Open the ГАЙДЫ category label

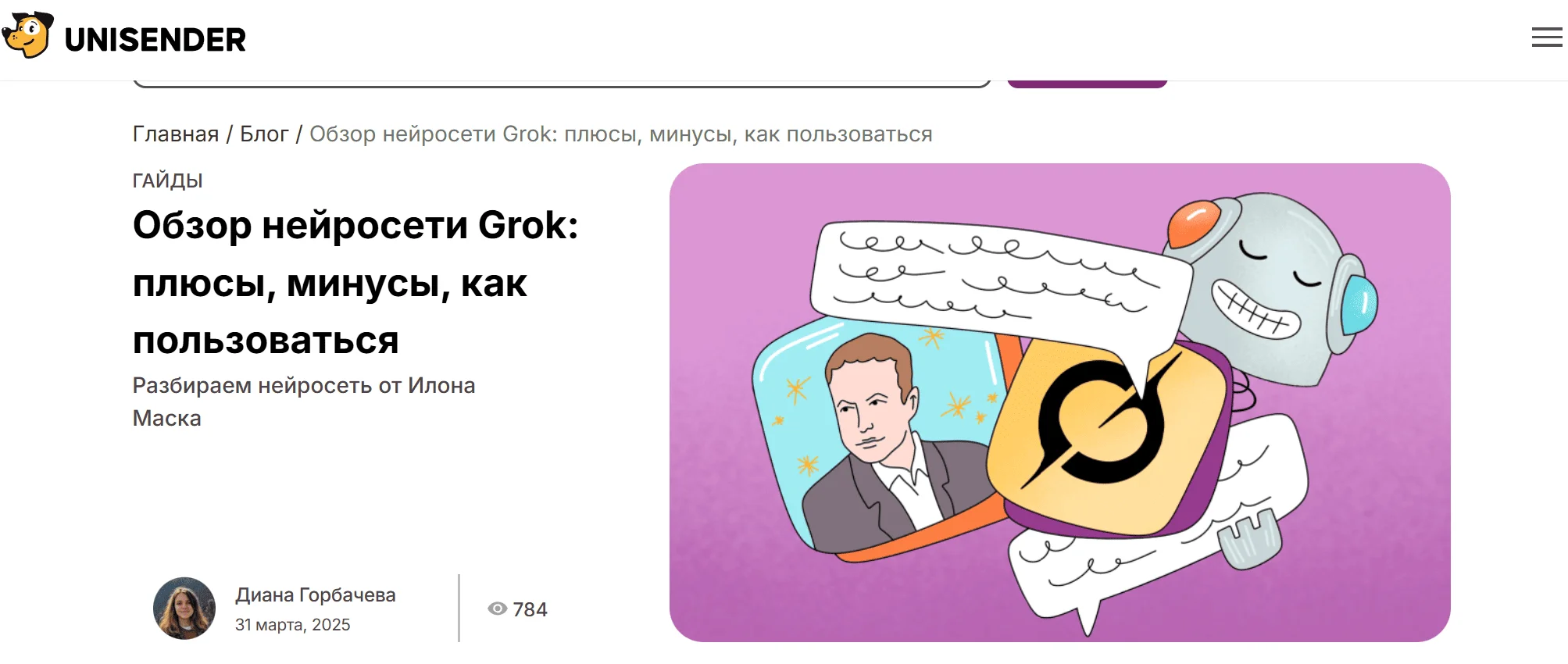pyautogui.click(x=167, y=180)
